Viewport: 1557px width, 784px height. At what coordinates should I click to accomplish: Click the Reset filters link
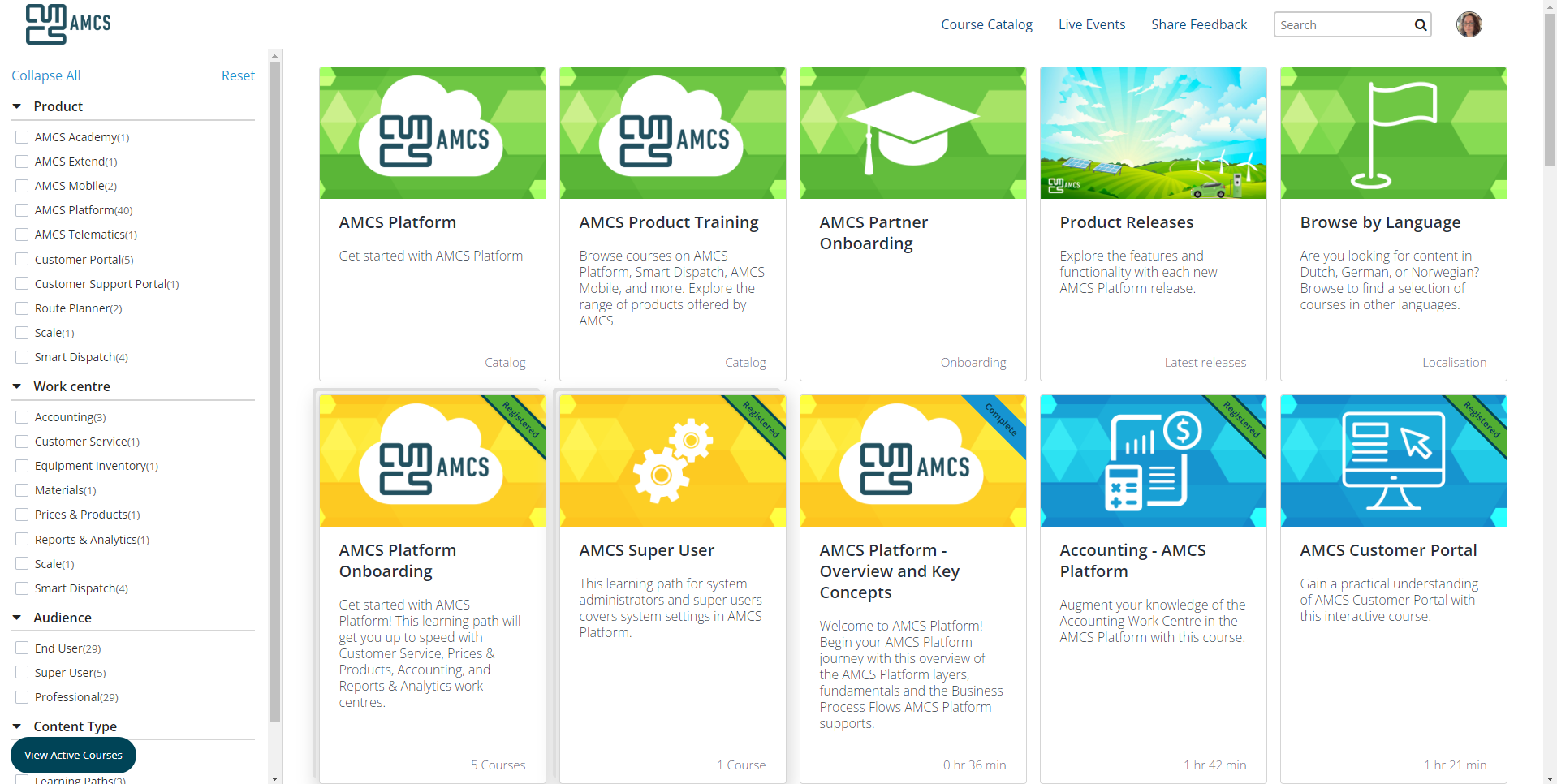pos(238,75)
